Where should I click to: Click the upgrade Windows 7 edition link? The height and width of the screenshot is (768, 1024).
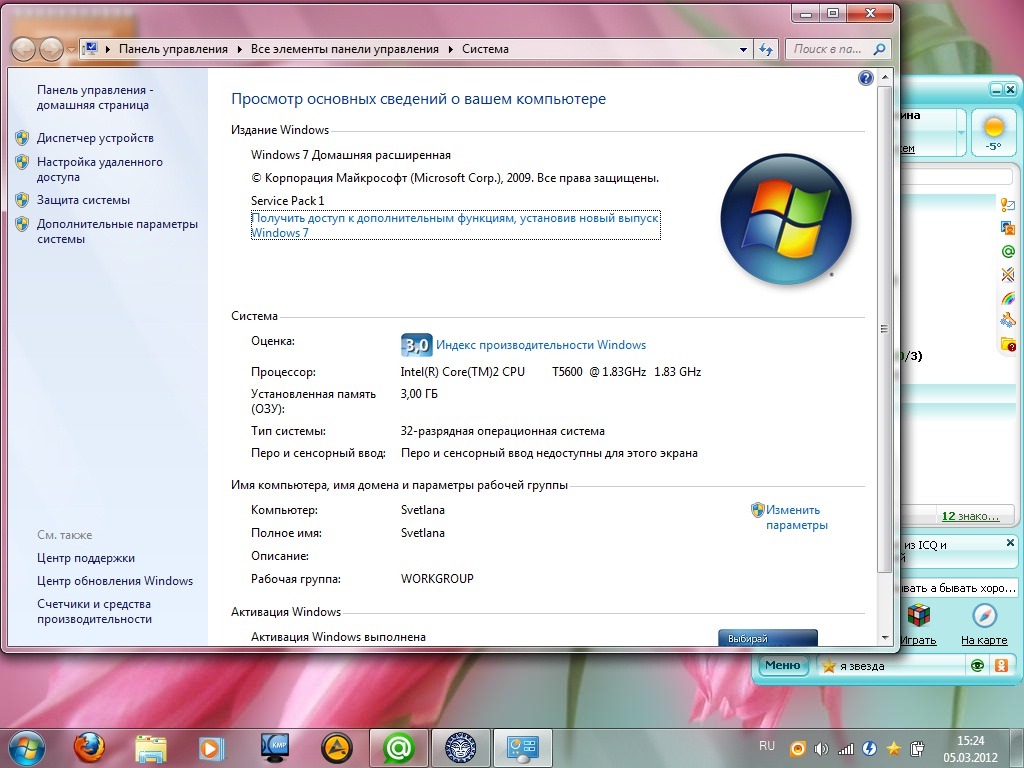(x=455, y=225)
